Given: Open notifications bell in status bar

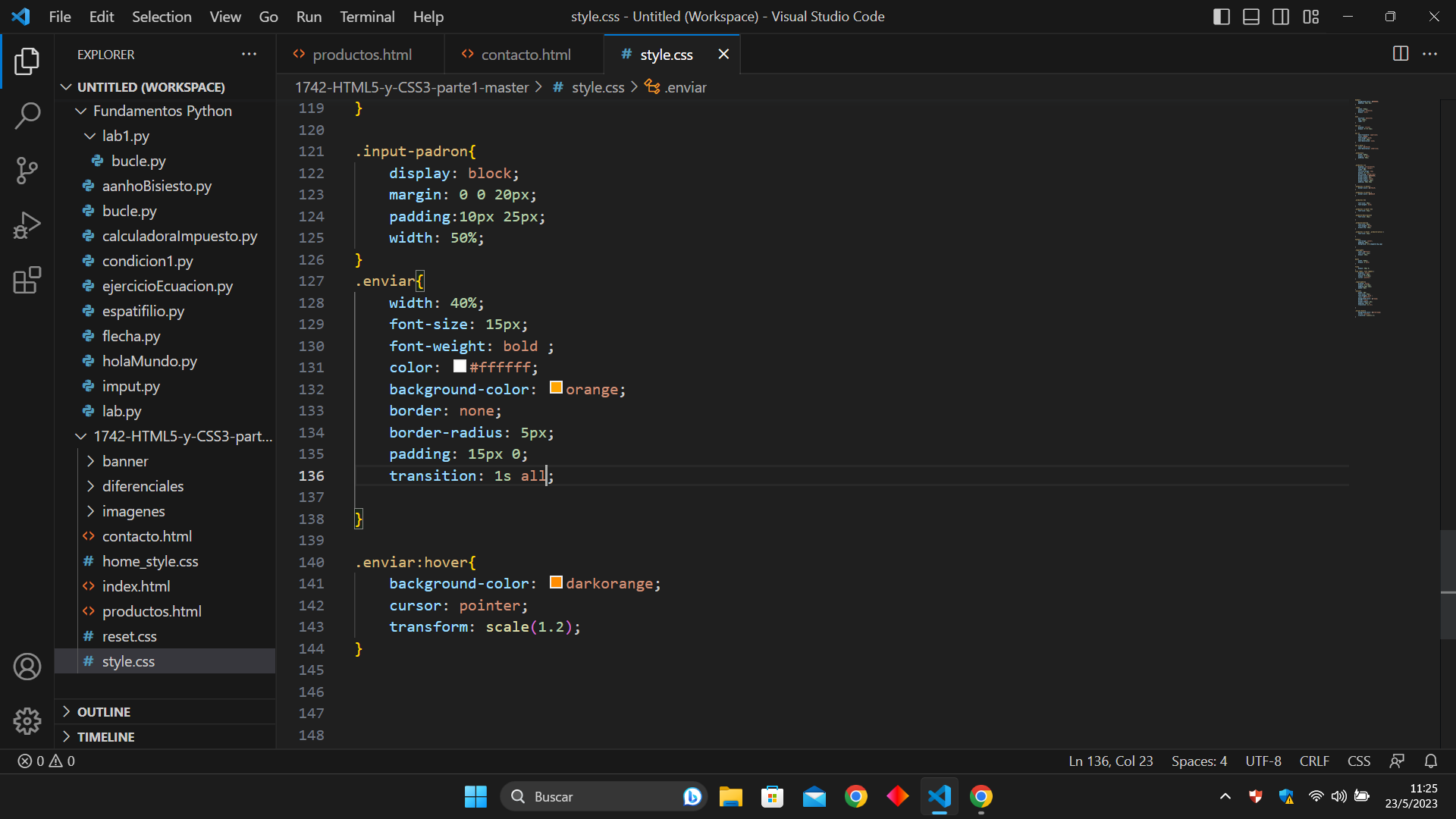Looking at the screenshot, I should tap(1431, 761).
